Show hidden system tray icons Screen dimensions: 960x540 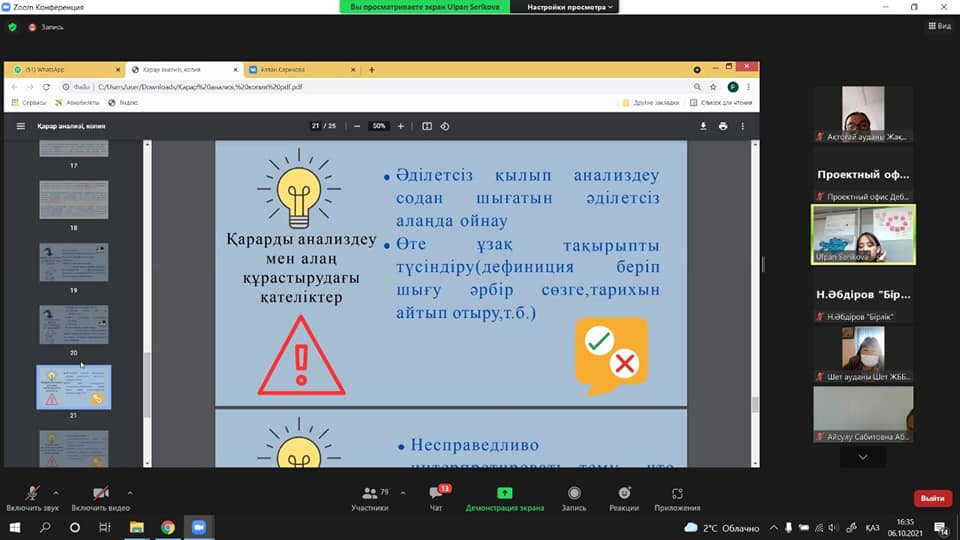tap(774, 528)
